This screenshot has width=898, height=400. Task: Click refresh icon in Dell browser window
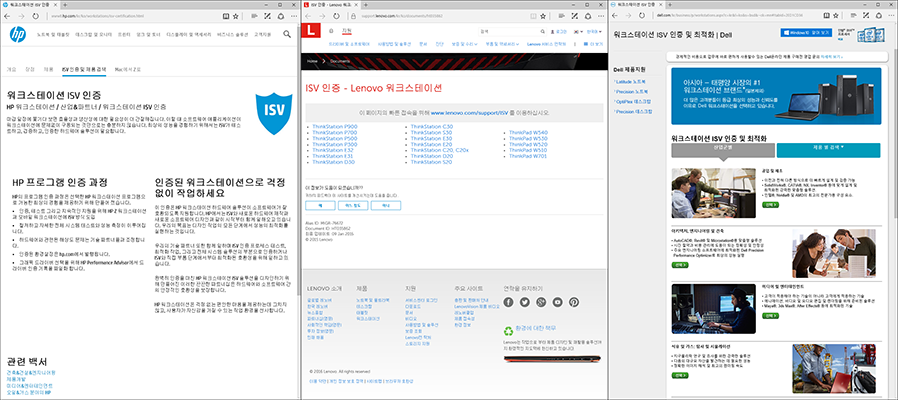point(644,16)
